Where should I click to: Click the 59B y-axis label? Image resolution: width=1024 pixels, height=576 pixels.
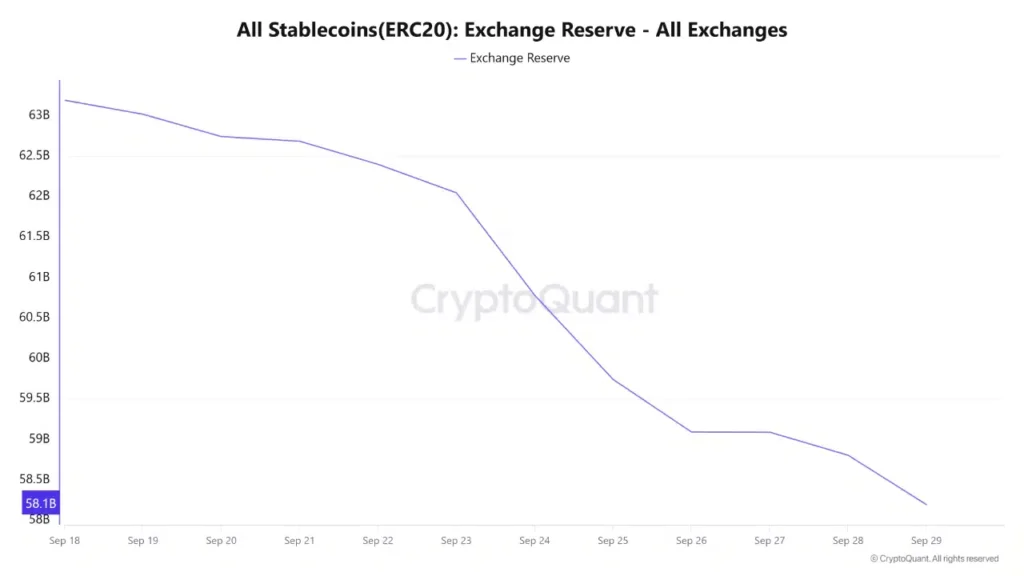coord(39,438)
